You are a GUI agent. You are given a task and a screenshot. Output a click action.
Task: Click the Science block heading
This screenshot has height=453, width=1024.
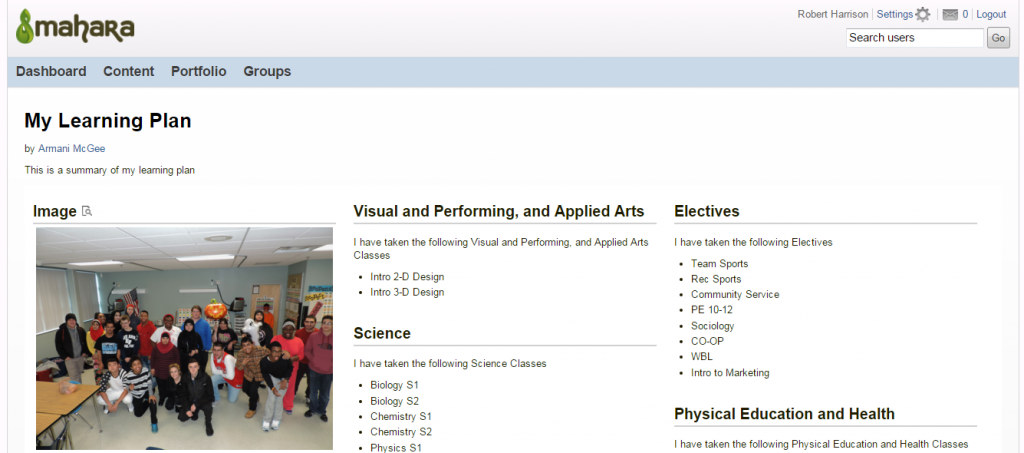coord(382,333)
